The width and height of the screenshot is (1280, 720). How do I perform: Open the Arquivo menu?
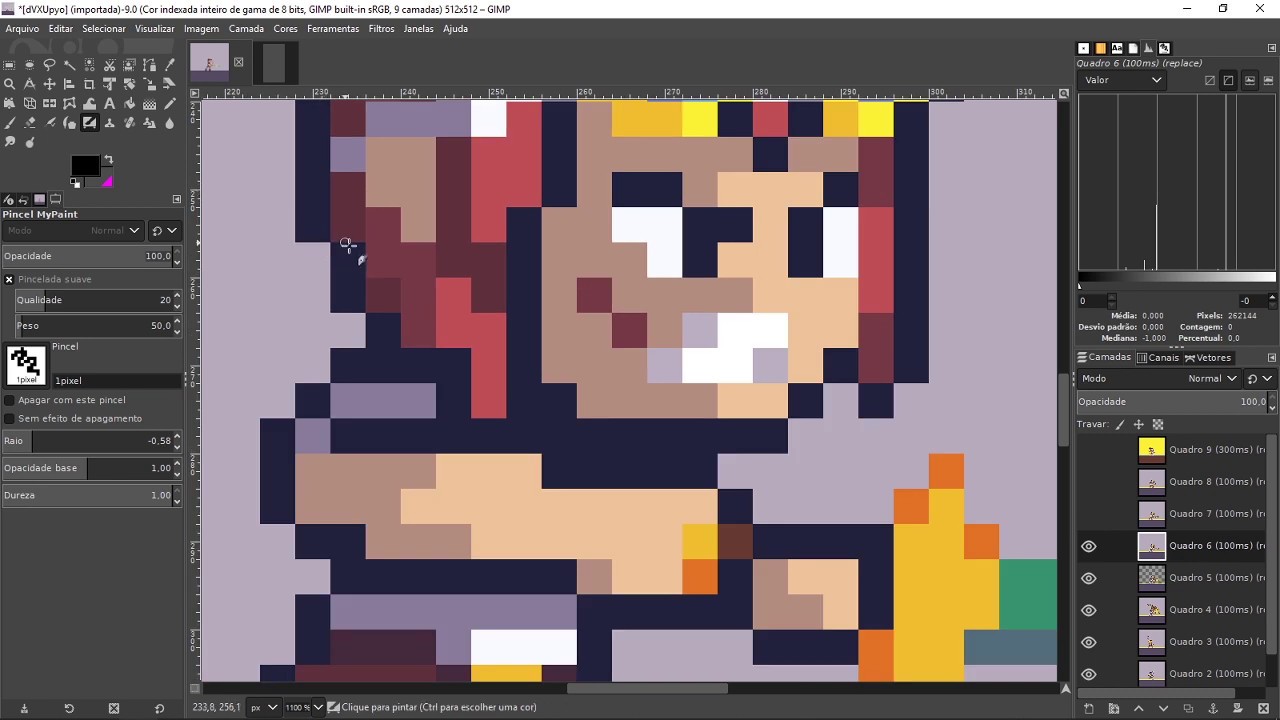(x=22, y=29)
